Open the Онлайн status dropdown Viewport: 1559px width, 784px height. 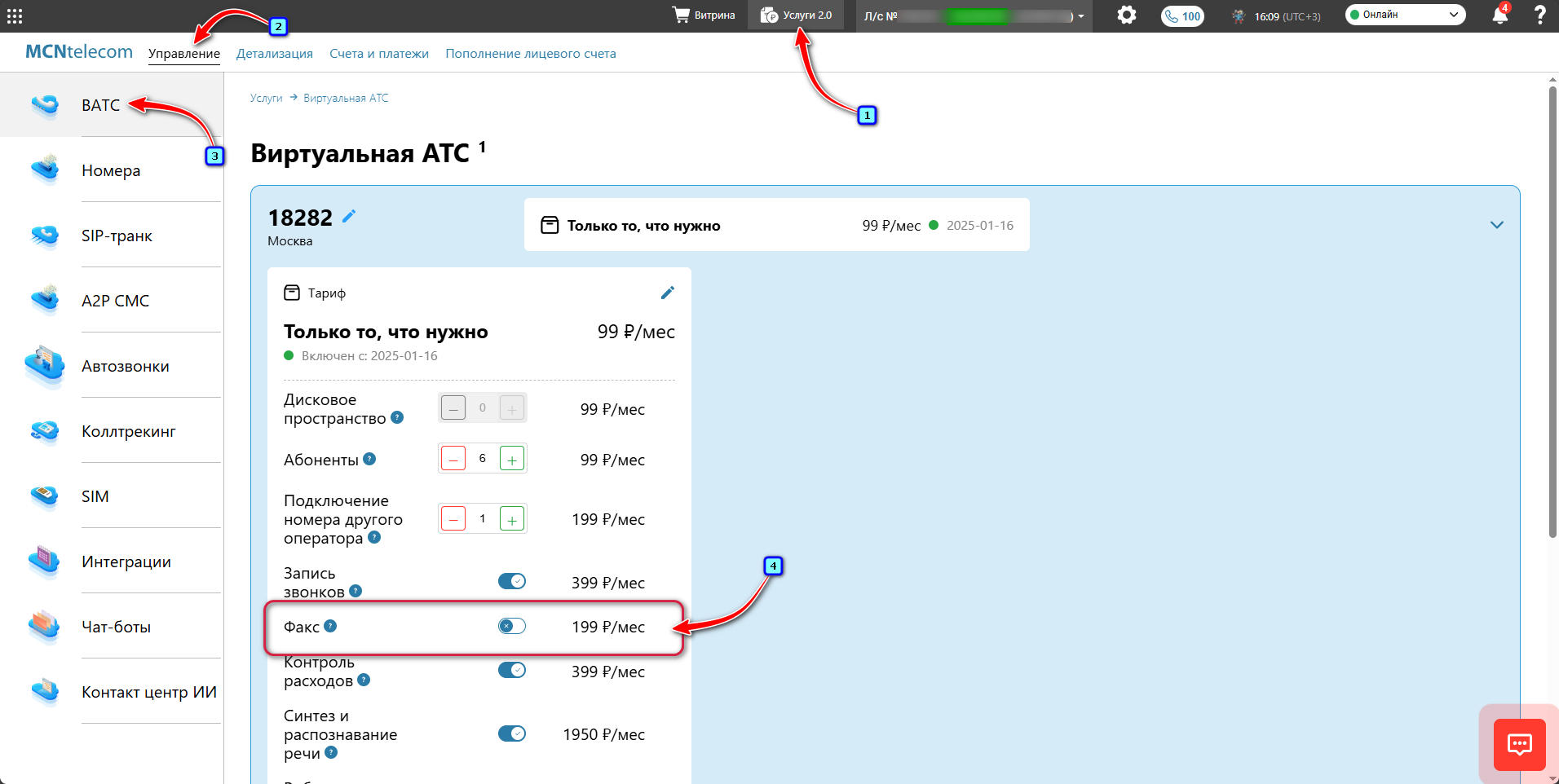(x=1405, y=15)
